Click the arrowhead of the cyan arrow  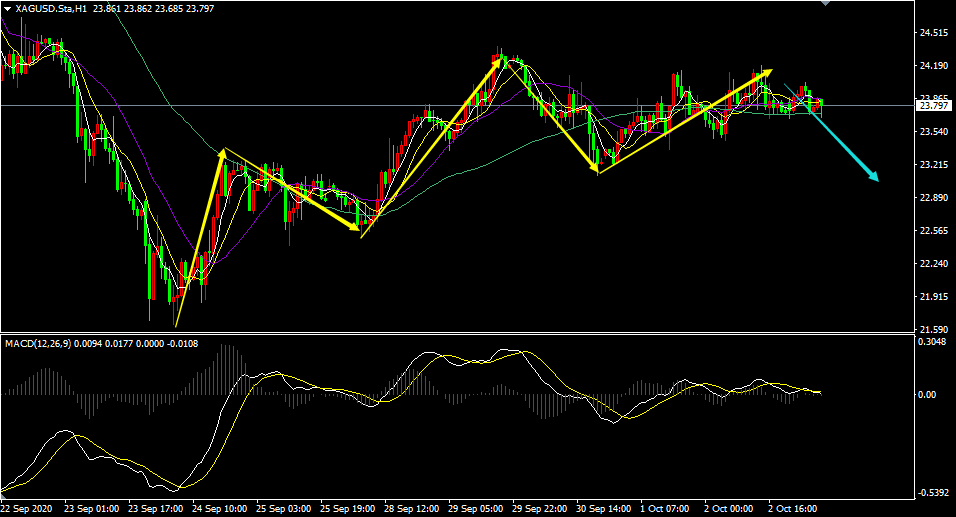click(874, 178)
